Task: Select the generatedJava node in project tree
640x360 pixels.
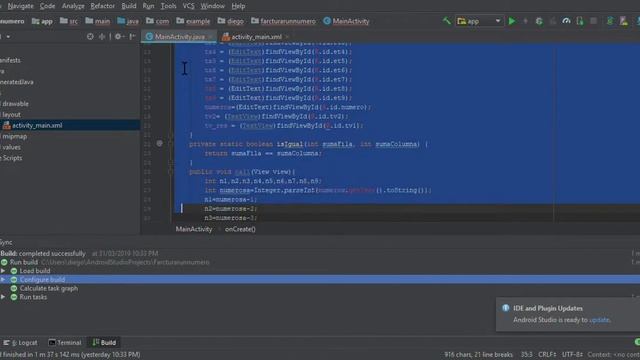Action: pos(16,82)
